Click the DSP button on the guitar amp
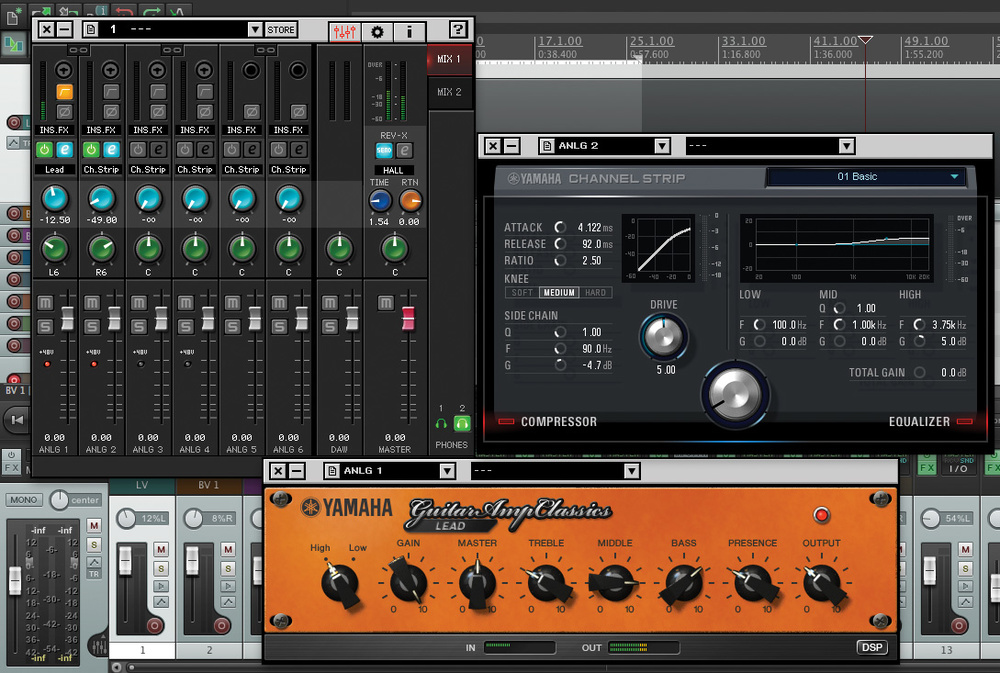 pyautogui.click(x=872, y=647)
